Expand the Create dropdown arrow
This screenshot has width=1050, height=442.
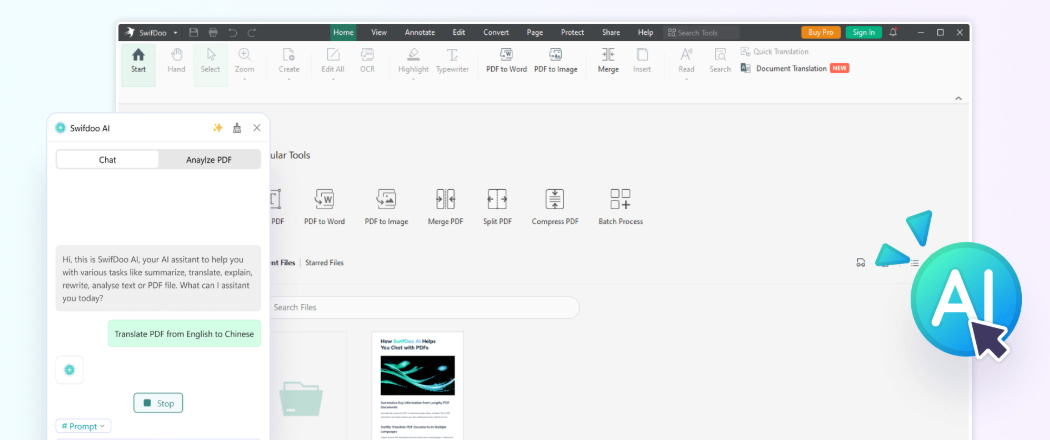coord(289,80)
